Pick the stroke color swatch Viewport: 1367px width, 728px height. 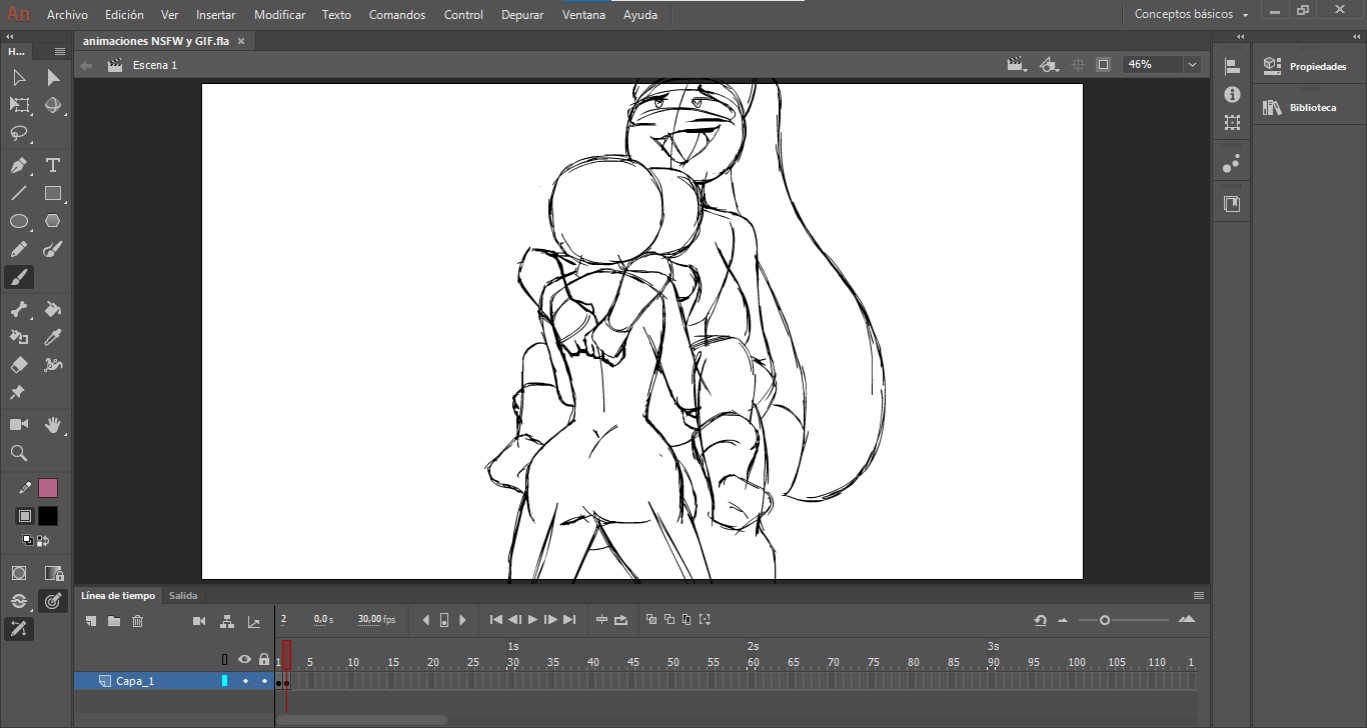(x=48, y=488)
